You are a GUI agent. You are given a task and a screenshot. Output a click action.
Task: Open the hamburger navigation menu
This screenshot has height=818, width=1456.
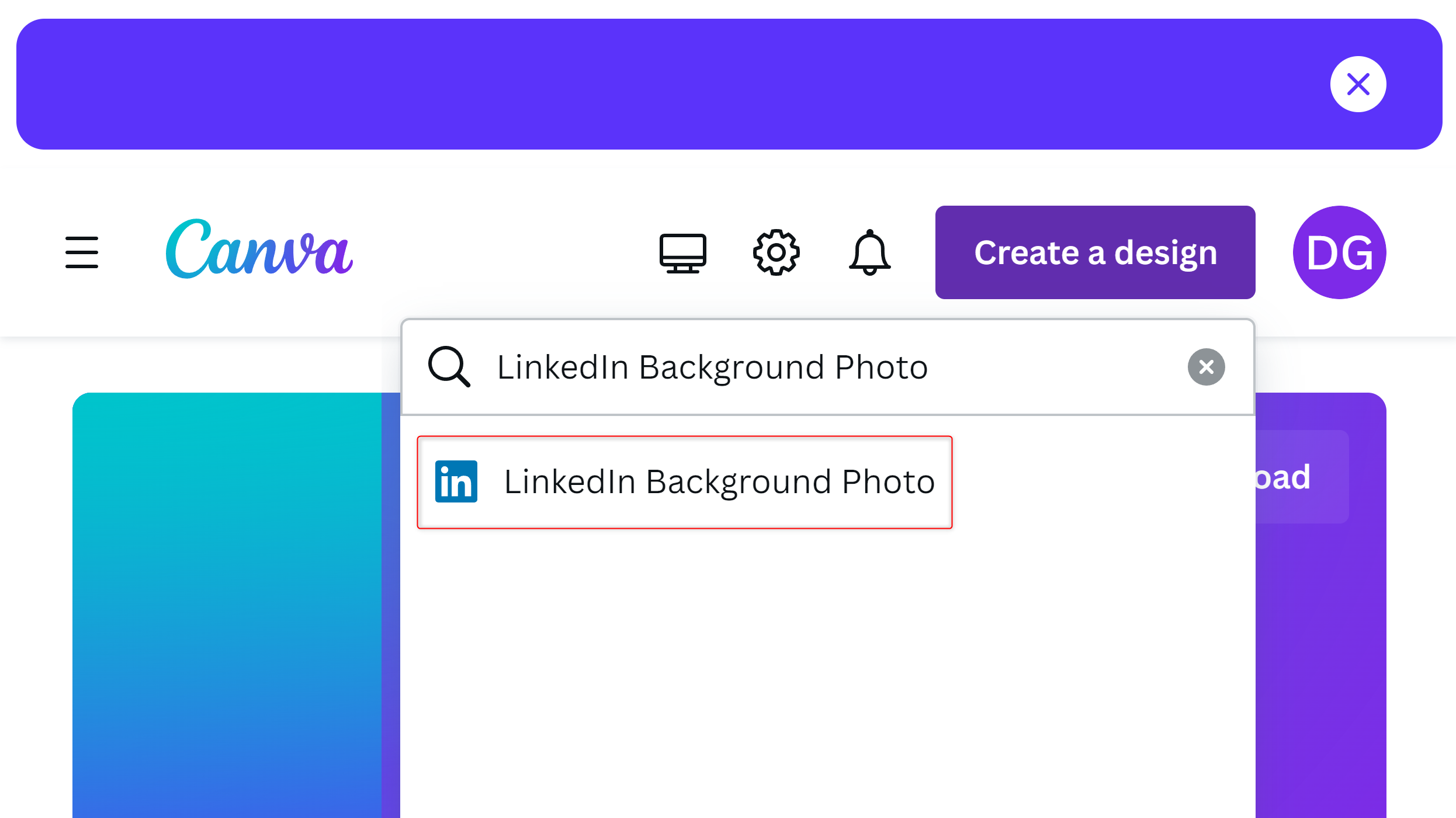click(82, 252)
